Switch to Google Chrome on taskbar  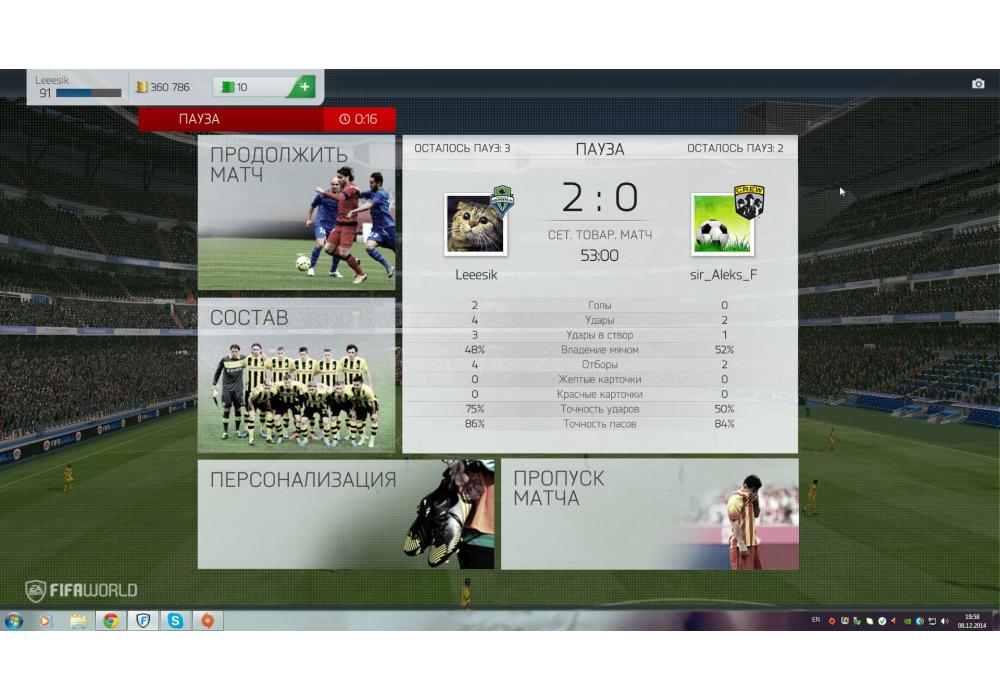[x=111, y=620]
